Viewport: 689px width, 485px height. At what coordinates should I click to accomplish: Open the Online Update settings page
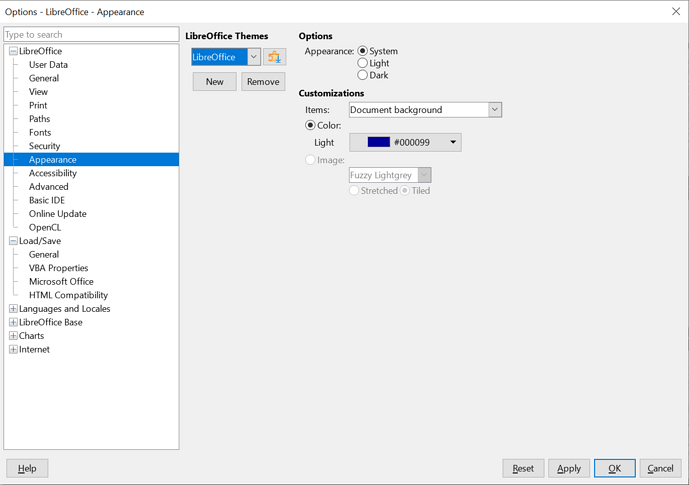[x=58, y=214]
